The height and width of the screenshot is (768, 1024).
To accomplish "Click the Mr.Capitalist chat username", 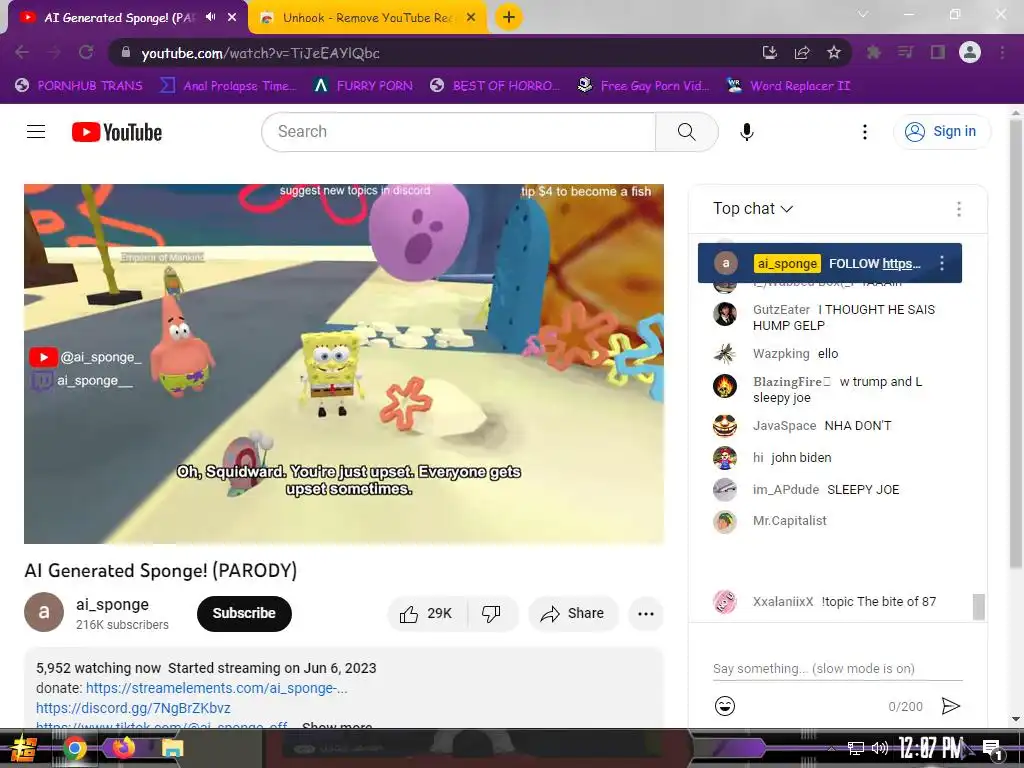I will pos(790,520).
